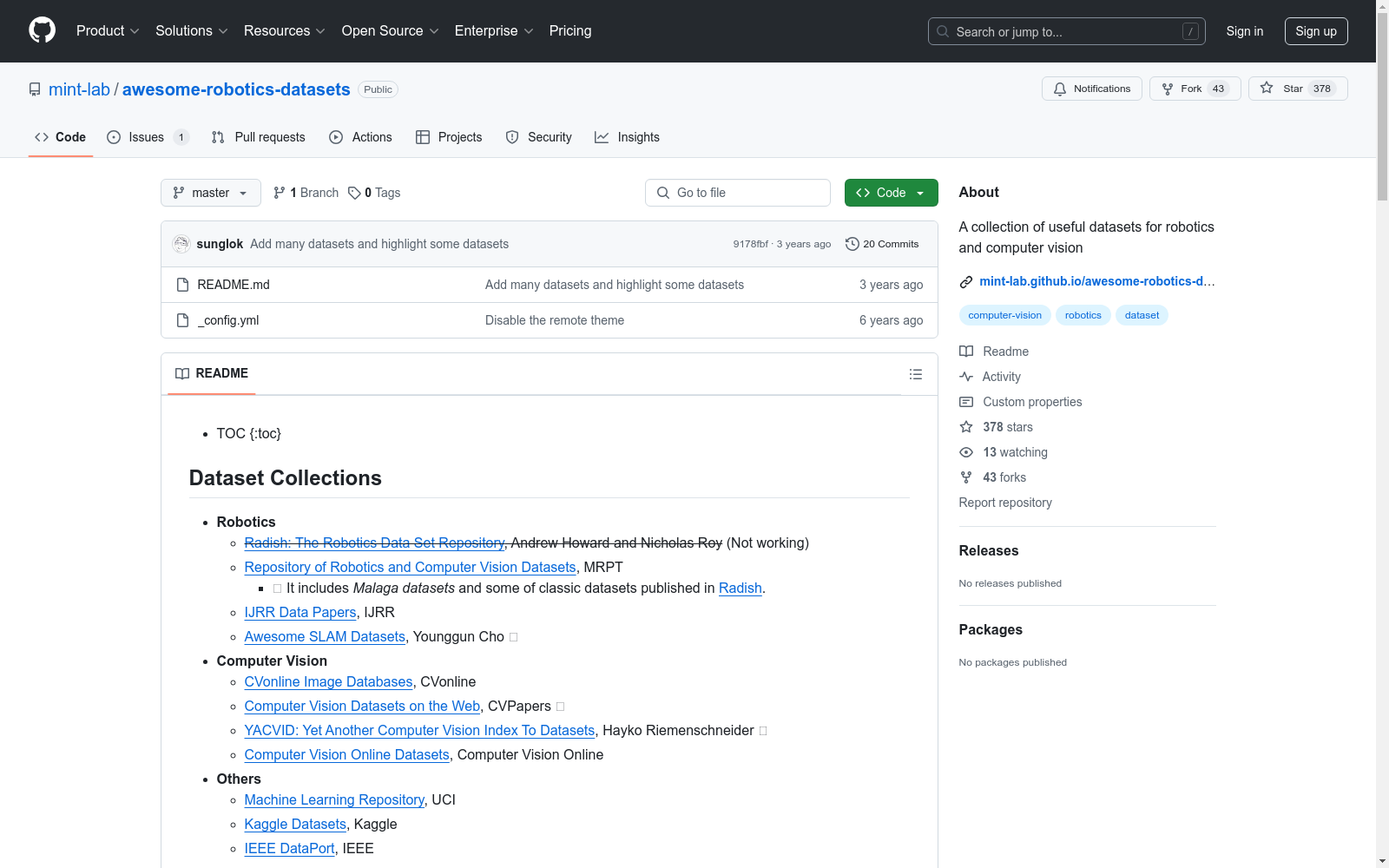
Task: Open the Machine Learning Repository link
Action: 334,799
